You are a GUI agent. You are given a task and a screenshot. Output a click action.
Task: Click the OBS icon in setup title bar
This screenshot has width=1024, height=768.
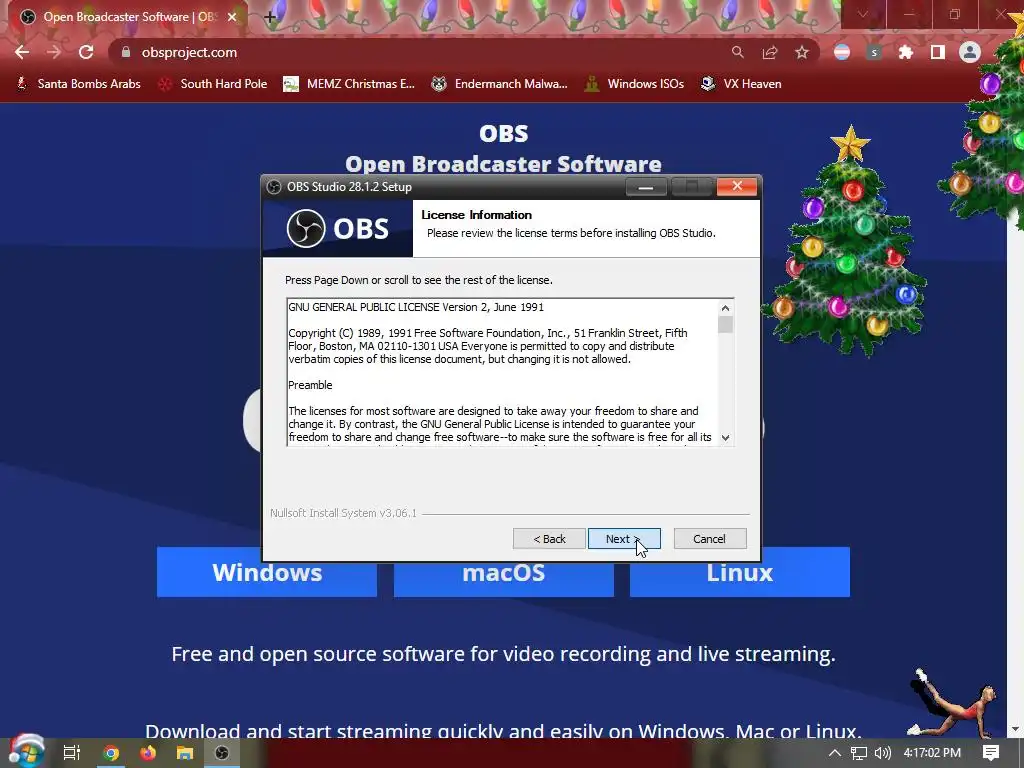pos(274,187)
